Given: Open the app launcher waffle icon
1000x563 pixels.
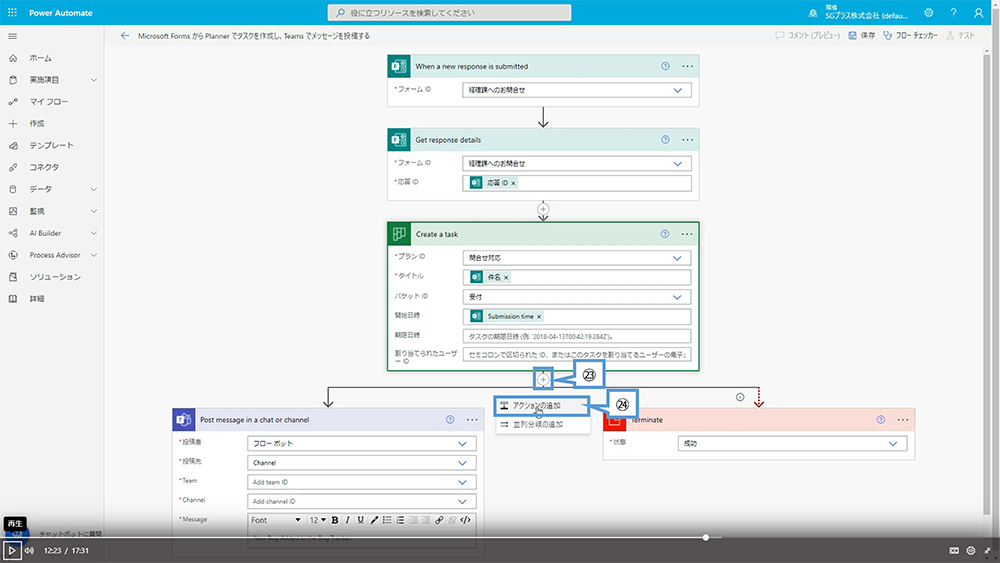Looking at the screenshot, I should click(12, 12).
